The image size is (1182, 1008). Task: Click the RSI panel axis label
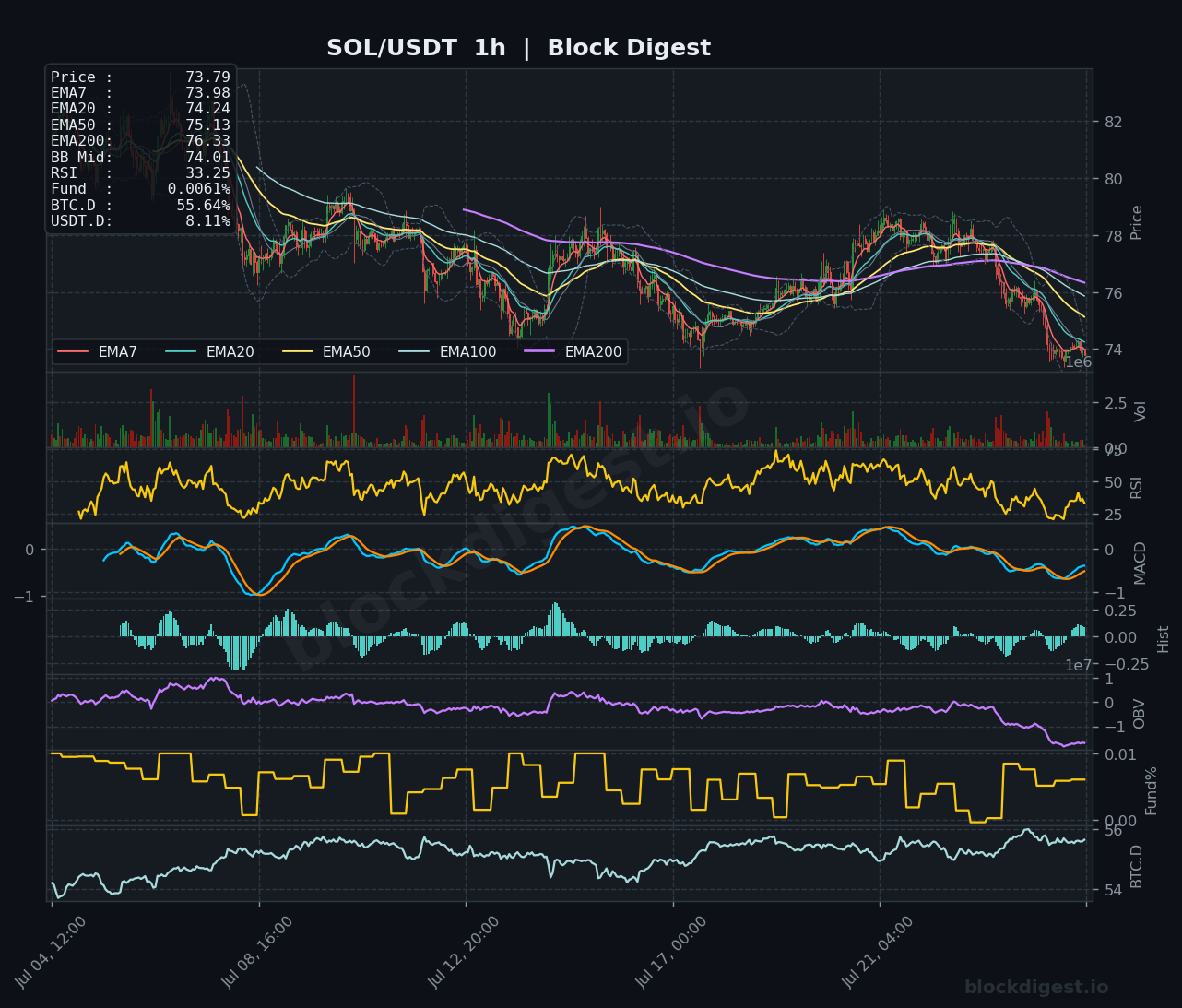pyautogui.click(x=1137, y=487)
